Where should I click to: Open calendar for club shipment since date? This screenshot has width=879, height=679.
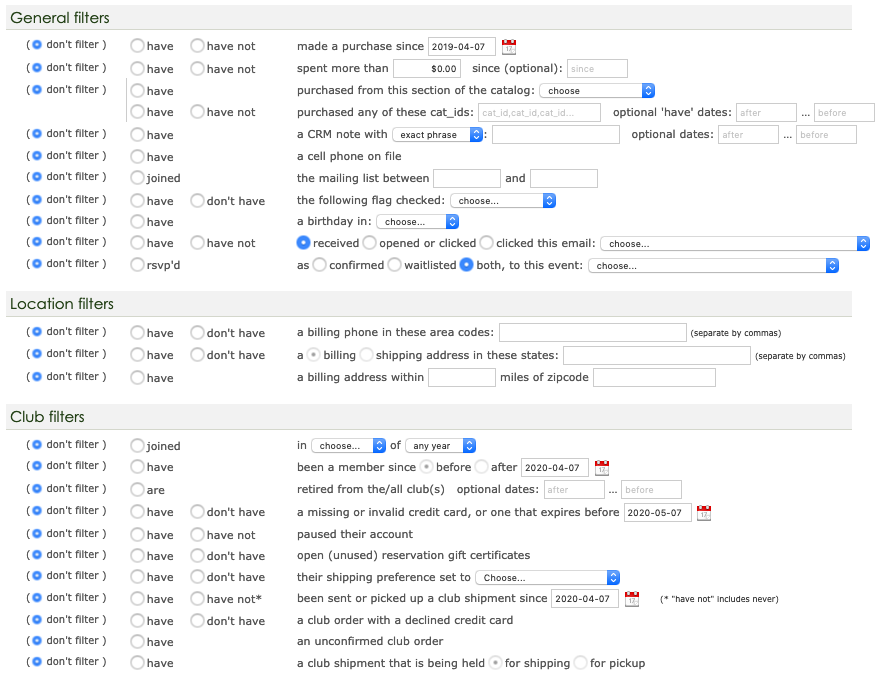[632, 599]
